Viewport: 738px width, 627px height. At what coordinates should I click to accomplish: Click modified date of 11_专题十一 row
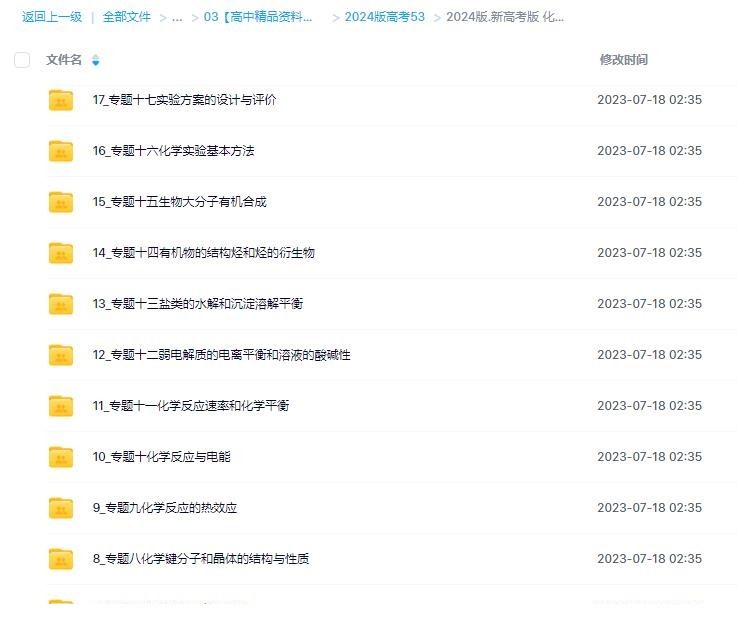click(x=650, y=406)
